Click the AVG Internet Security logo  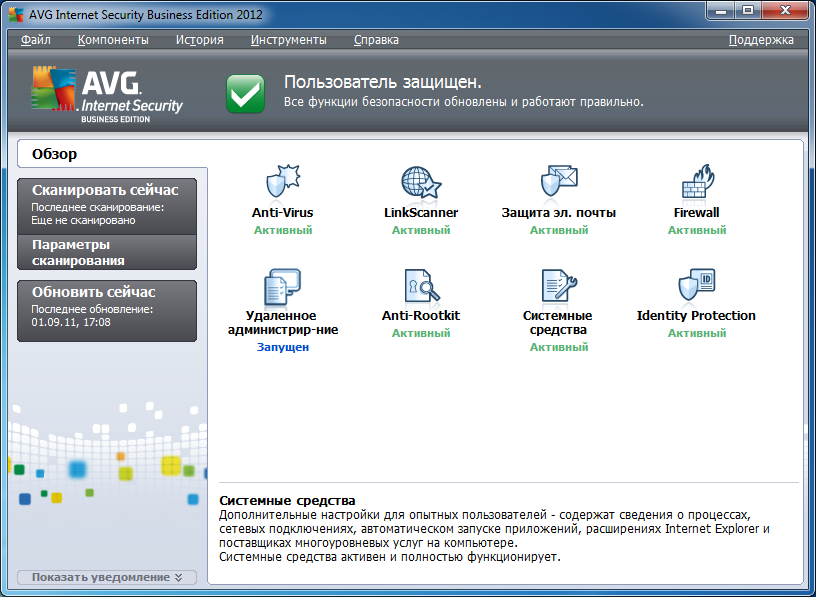pyautogui.click(x=107, y=94)
